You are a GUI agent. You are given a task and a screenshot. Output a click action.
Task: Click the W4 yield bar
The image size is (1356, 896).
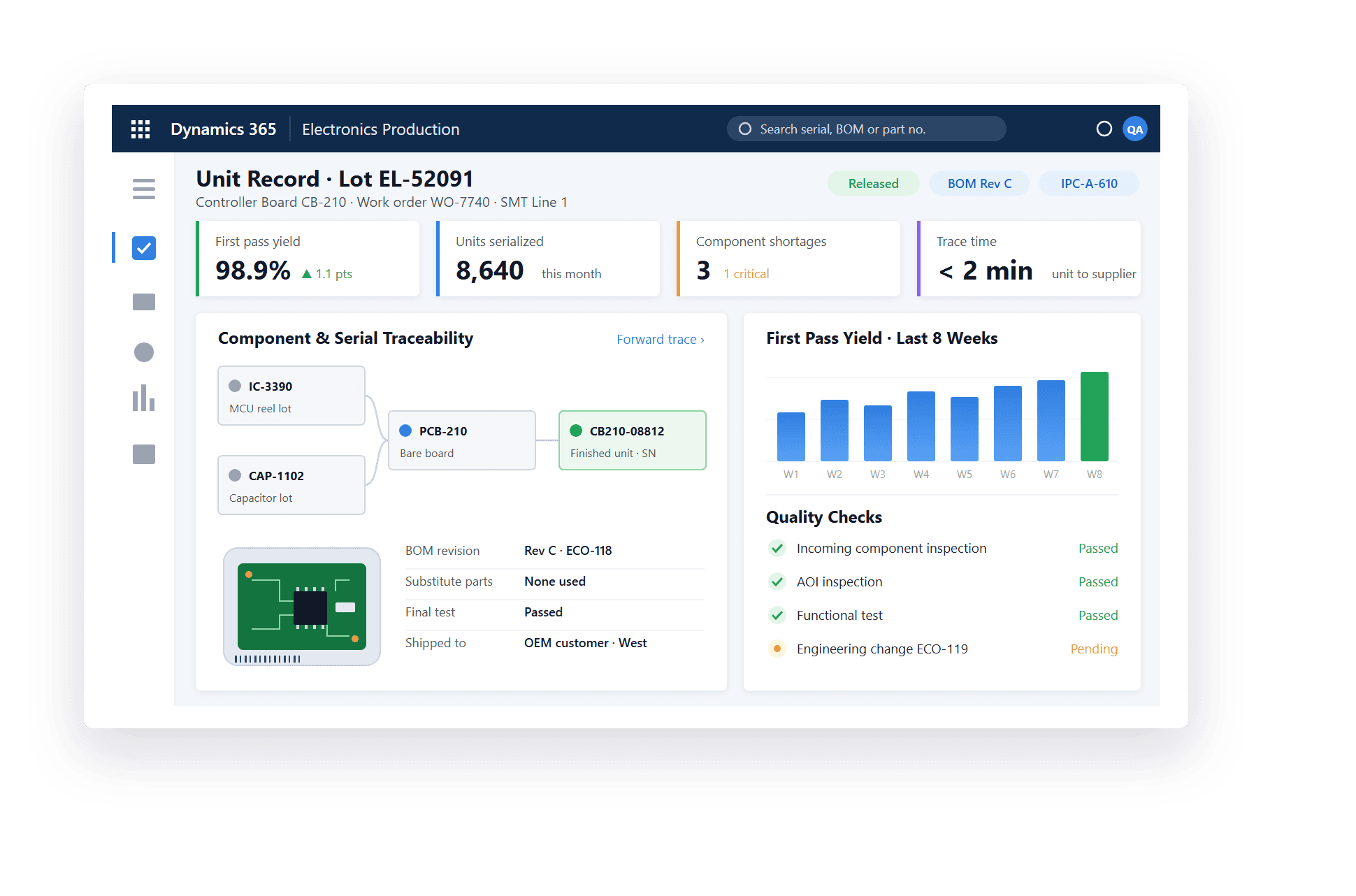point(921,426)
